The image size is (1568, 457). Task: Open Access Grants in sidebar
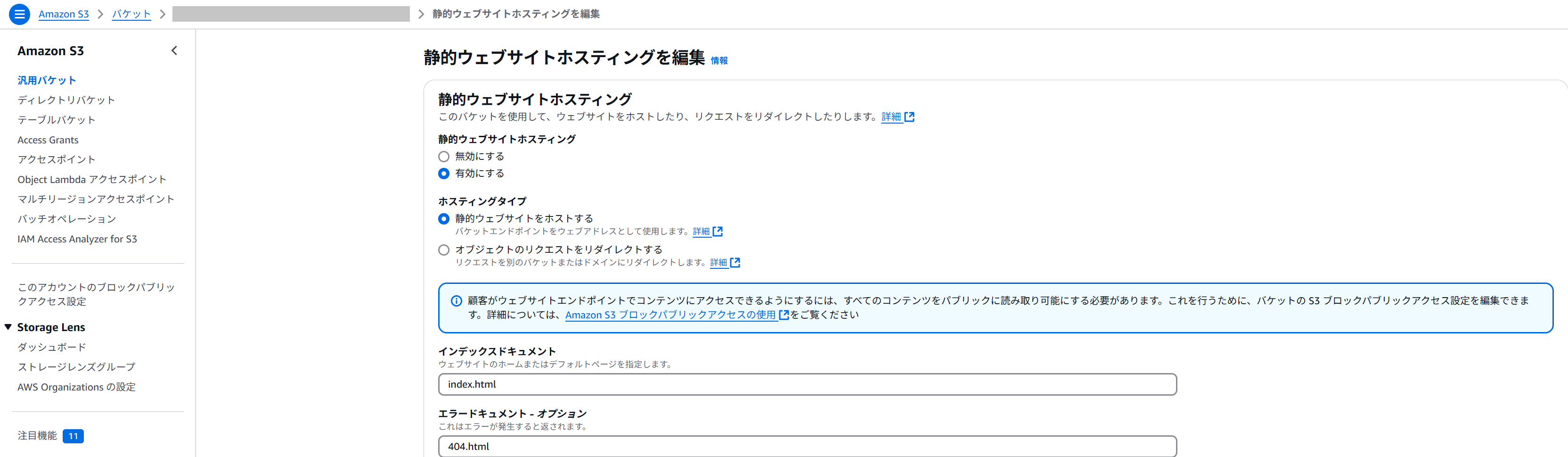[48, 140]
